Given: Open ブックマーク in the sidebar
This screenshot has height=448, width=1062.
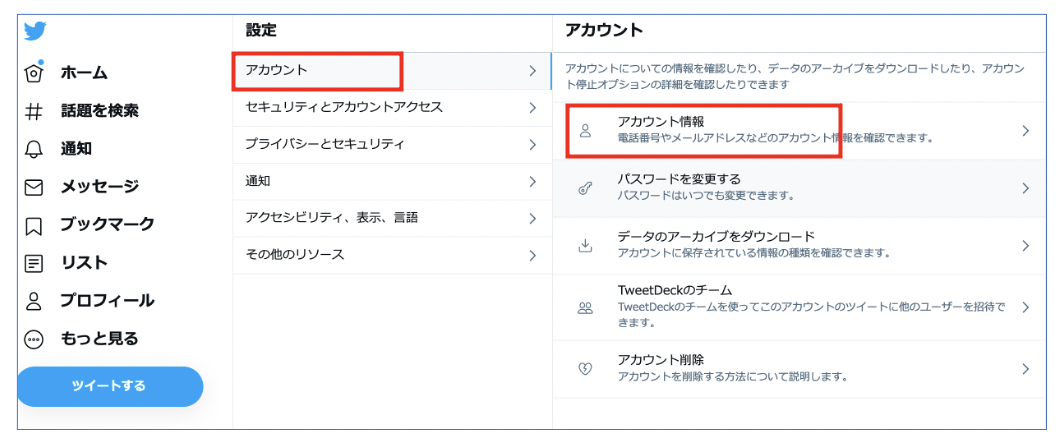Looking at the screenshot, I should pyautogui.click(x=108, y=224).
